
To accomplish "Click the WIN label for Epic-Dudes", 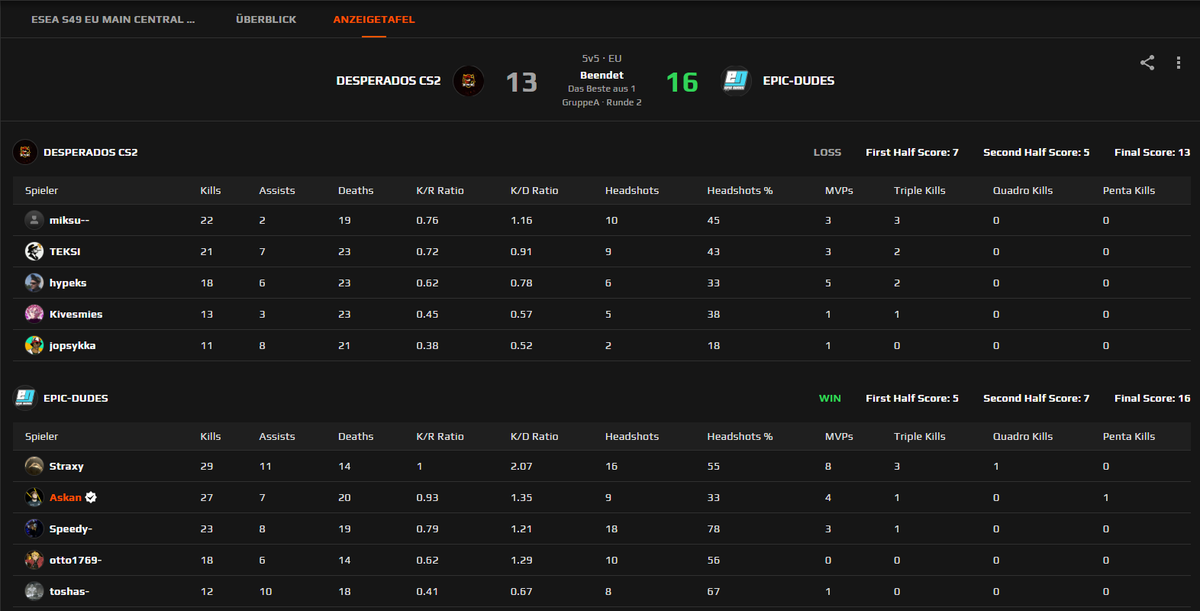I will click(x=830, y=398).
